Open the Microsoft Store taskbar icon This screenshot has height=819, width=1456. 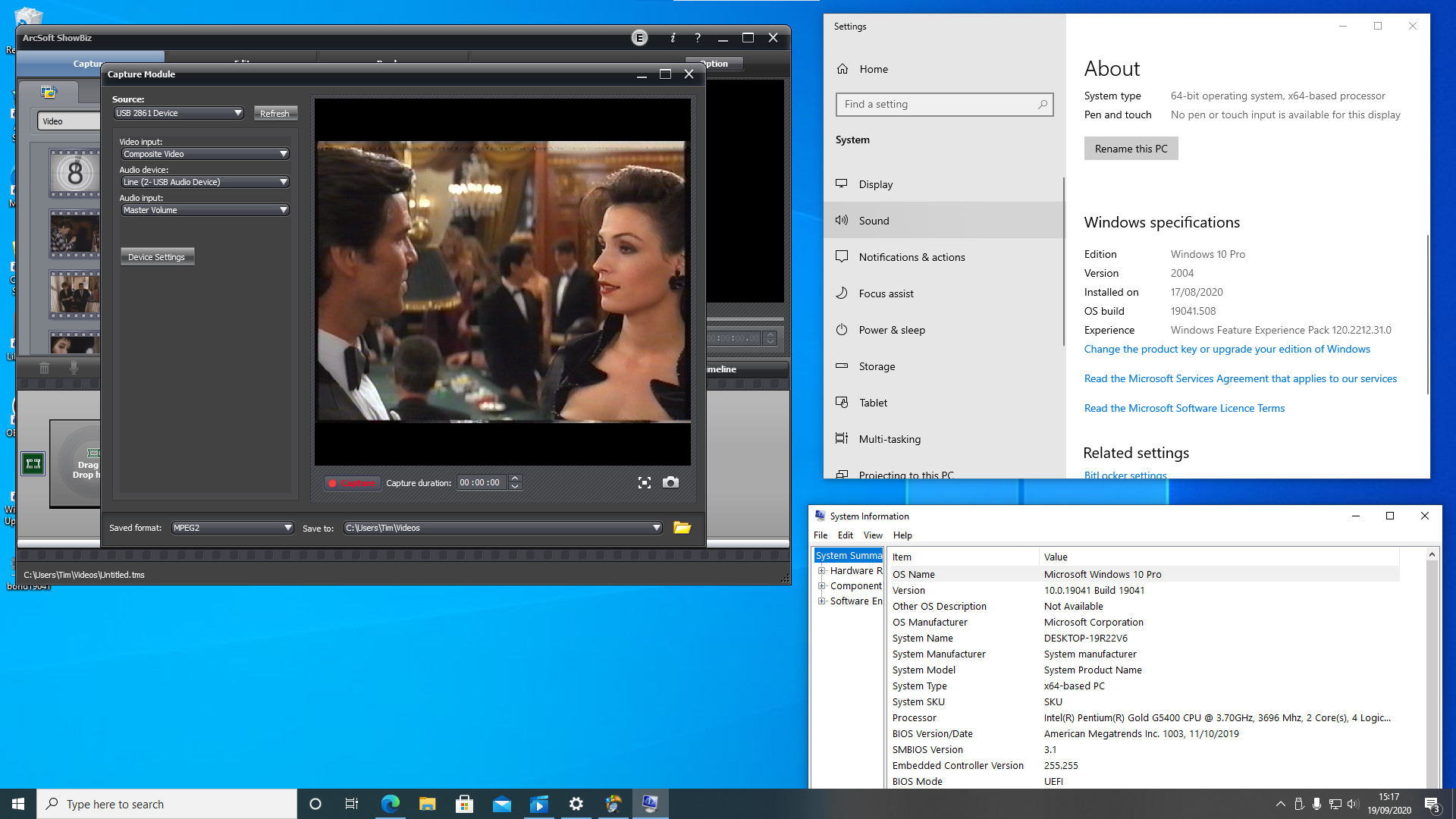pos(464,804)
